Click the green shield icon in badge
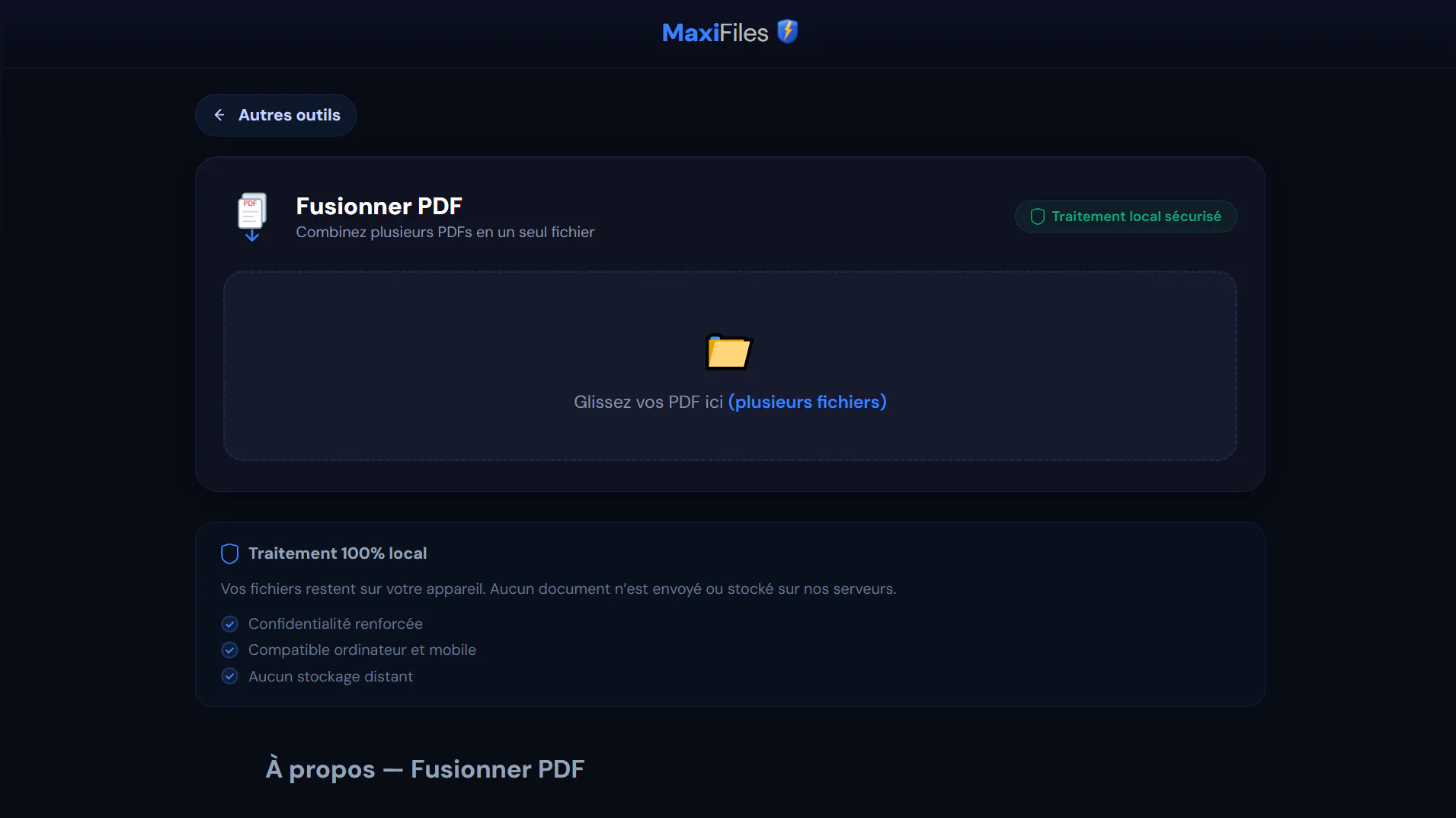This screenshot has height=818, width=1456. click(x=1037, y=217)
